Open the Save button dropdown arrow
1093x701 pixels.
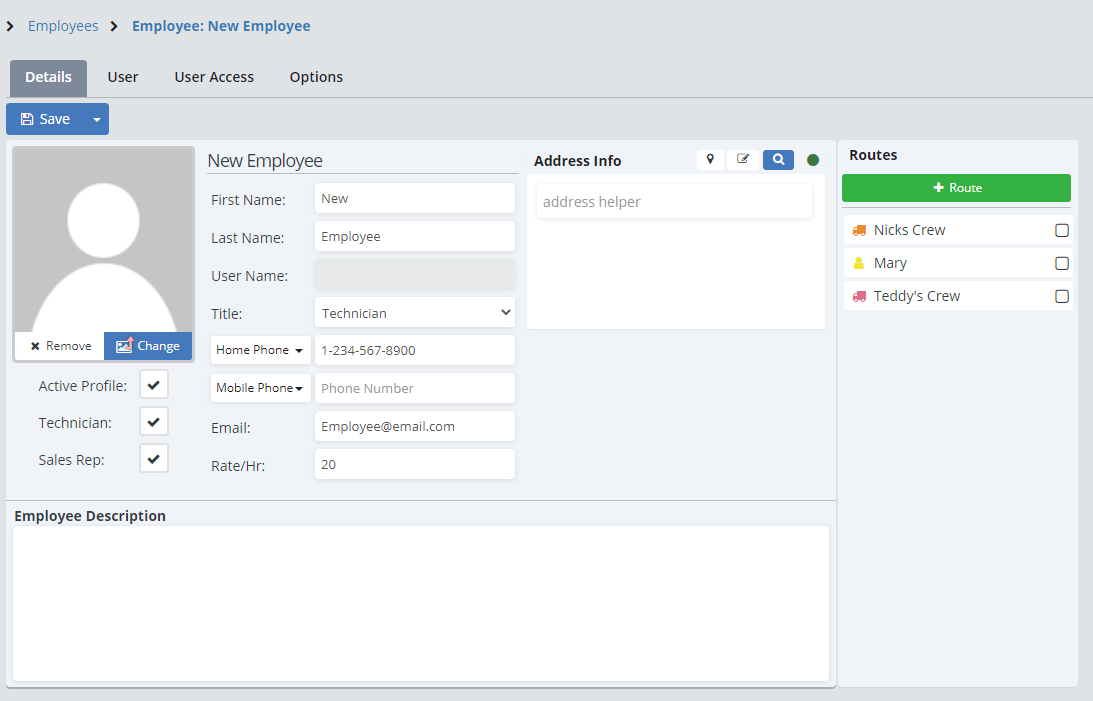point(97,119)
